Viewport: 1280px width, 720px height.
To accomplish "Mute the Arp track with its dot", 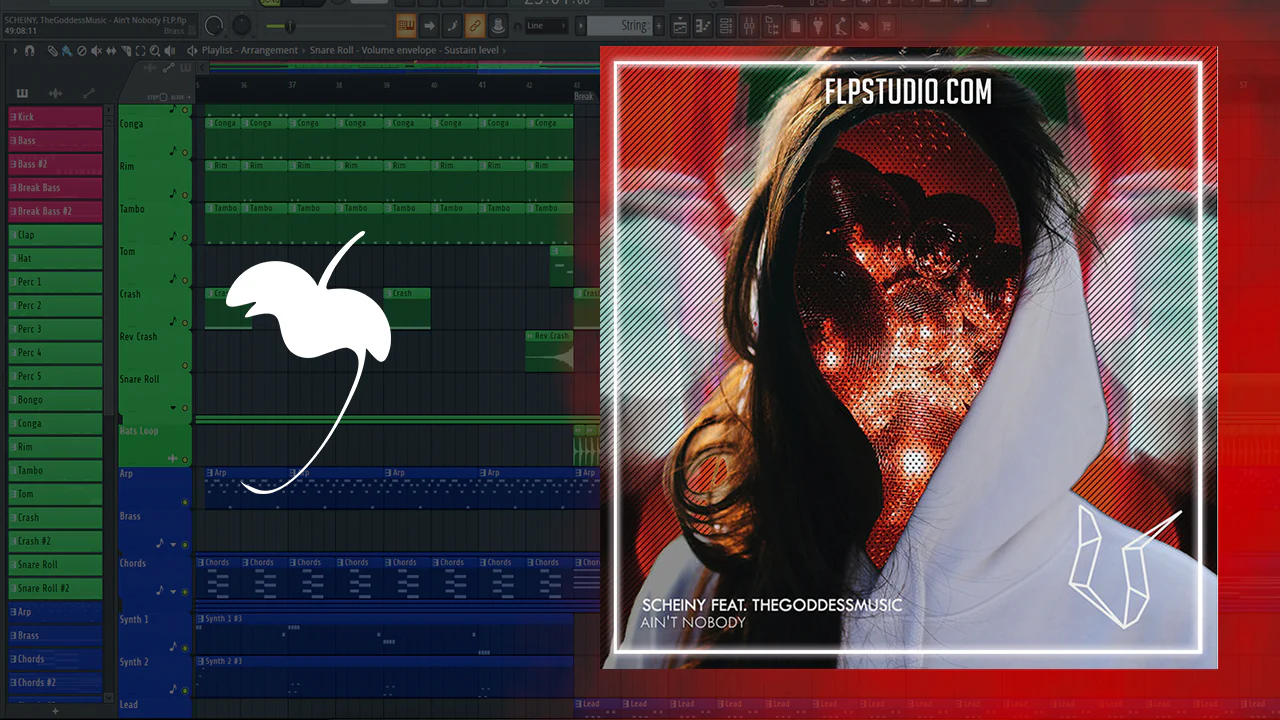I will point(185,502).
